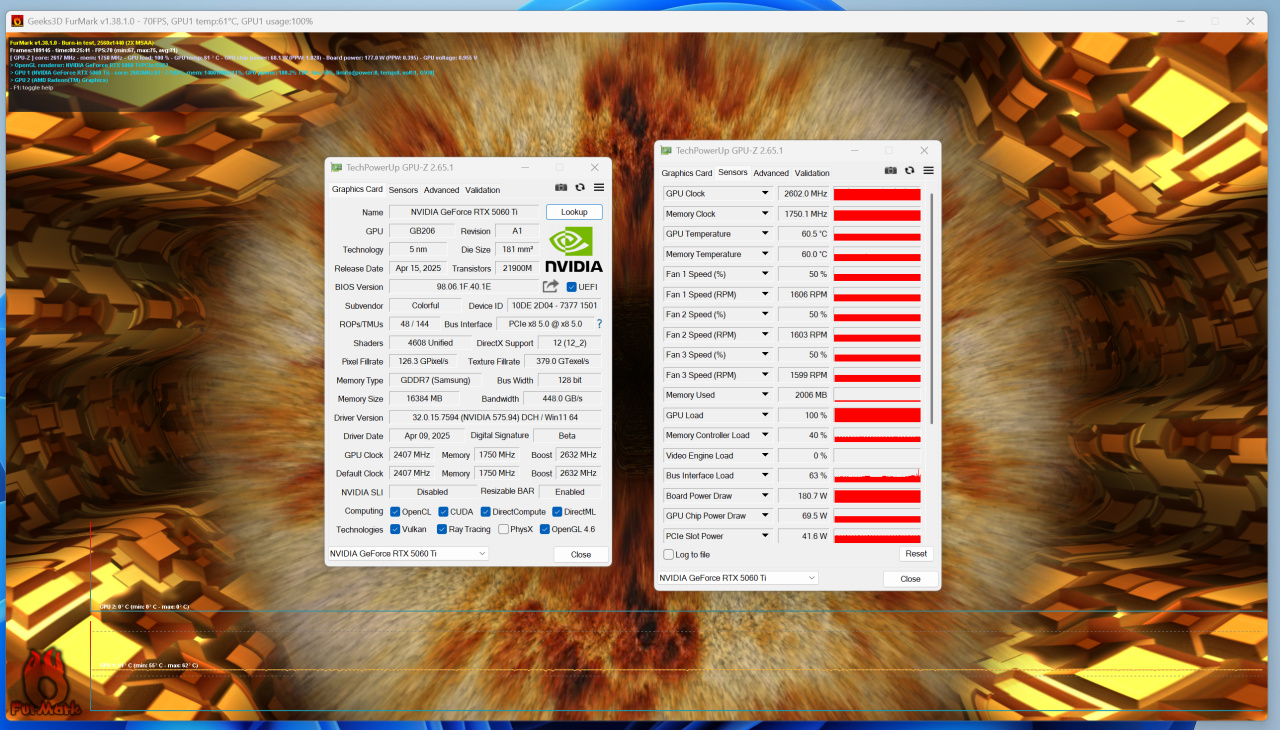Open Advanced tab in the Graphics Card window
Image resolution: width=1280 pixels, height=730 pixels.
coord(441,190)
